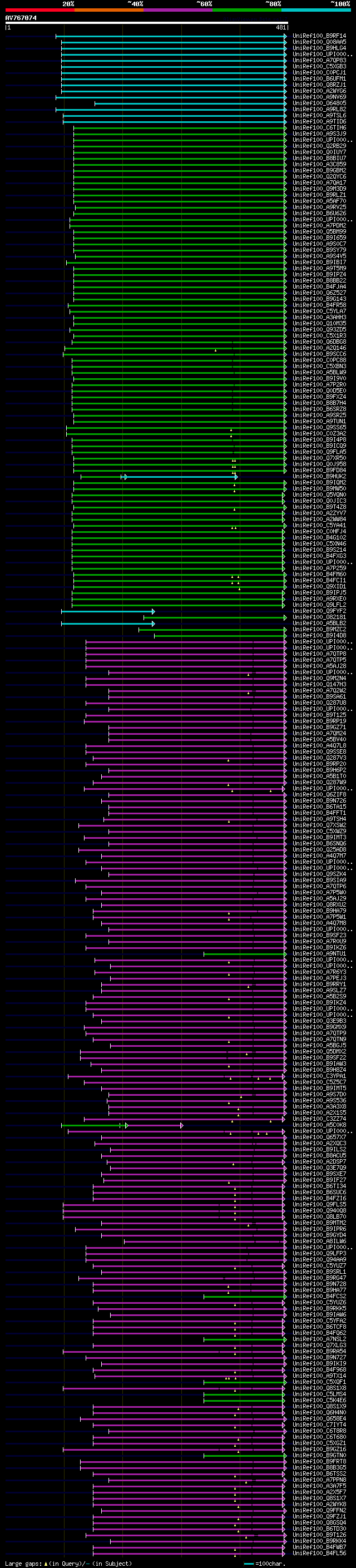Click the cyan alignment bar for UniRef100_B9HUK2
Viewport: 356px width, 1568px height.
coord(180,477)
